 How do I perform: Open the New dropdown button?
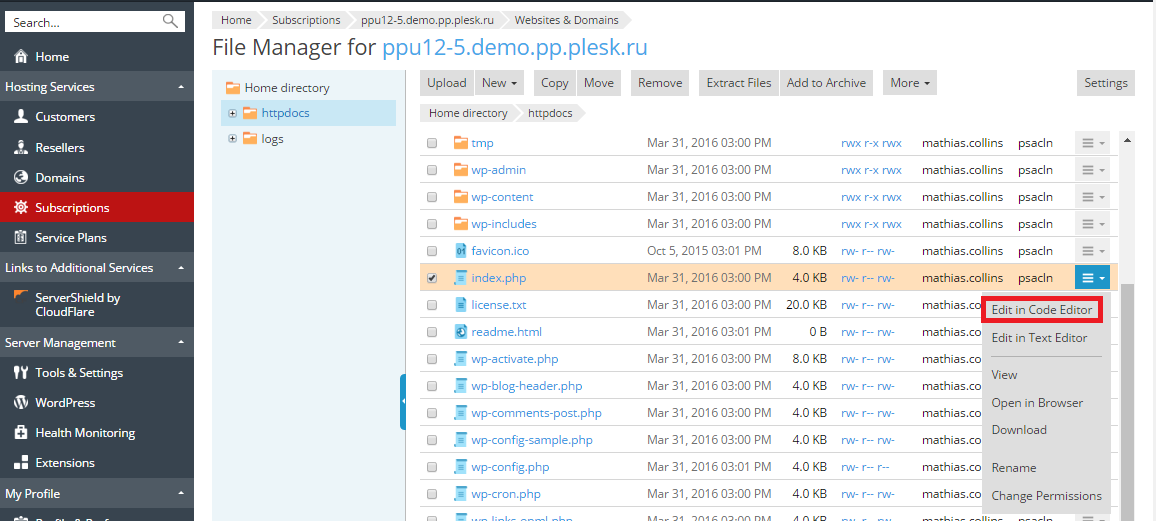[x=500, y=83]
